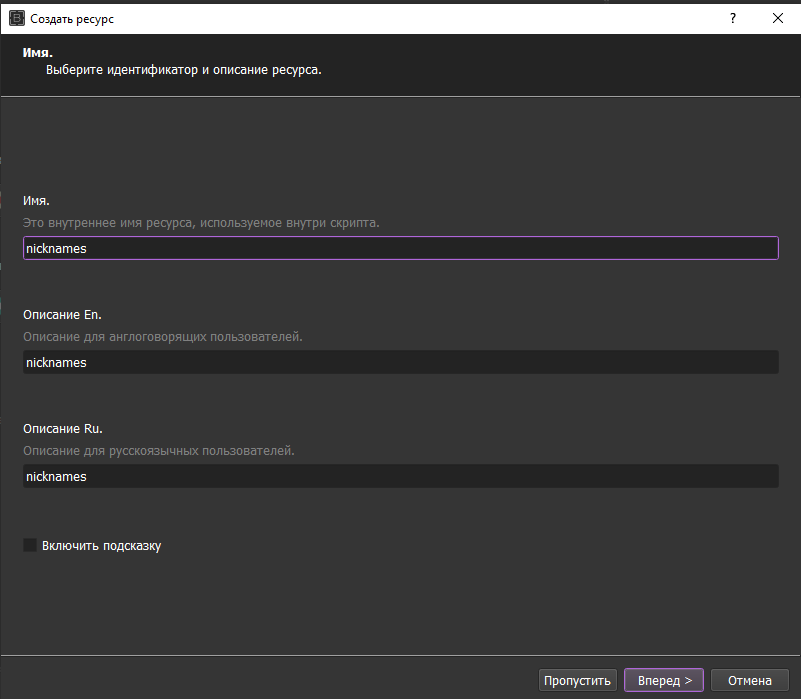
Task: Go forward with the Вперед > button
Action: tap(664, 680)
